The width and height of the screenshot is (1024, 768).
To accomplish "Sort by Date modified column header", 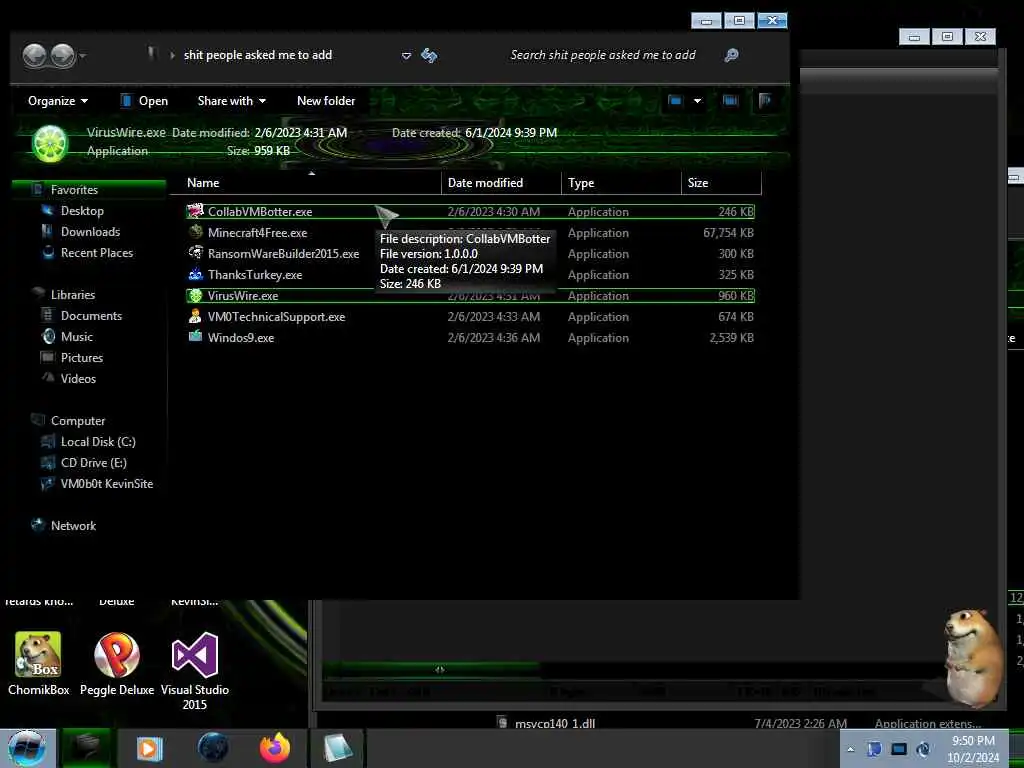I will point(502,184).
